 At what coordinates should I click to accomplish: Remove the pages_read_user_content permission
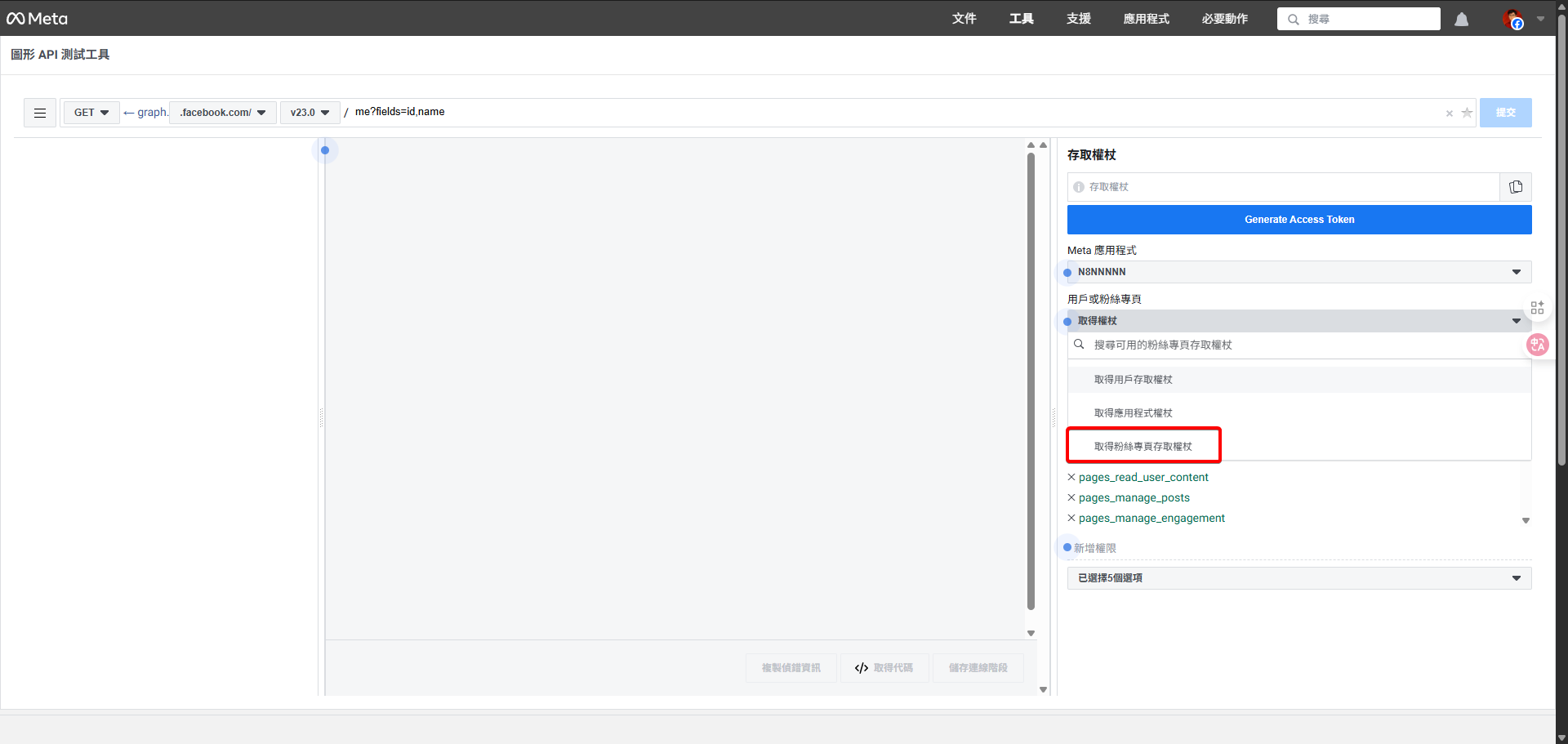(x=1071, y=477)
